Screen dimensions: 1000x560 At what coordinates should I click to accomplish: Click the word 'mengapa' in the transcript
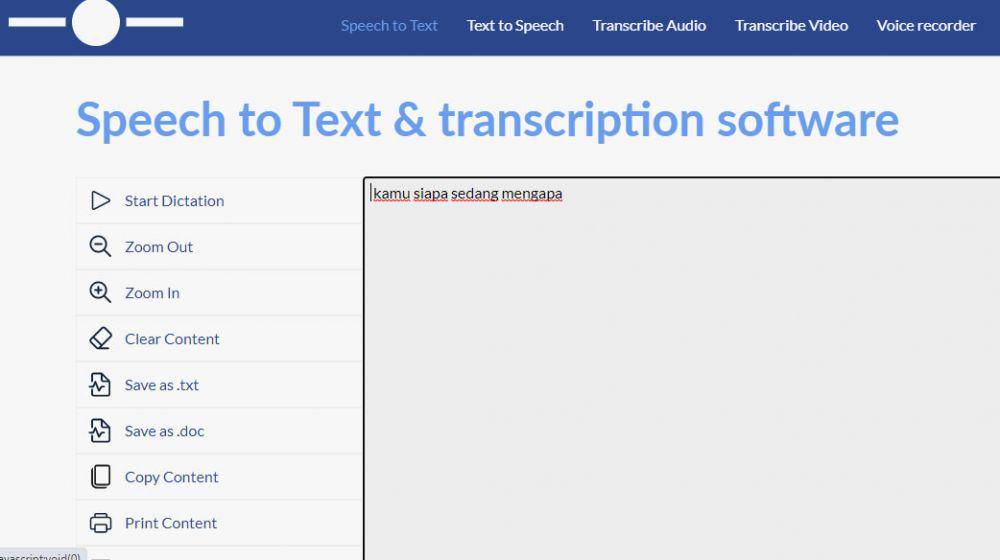532,193
